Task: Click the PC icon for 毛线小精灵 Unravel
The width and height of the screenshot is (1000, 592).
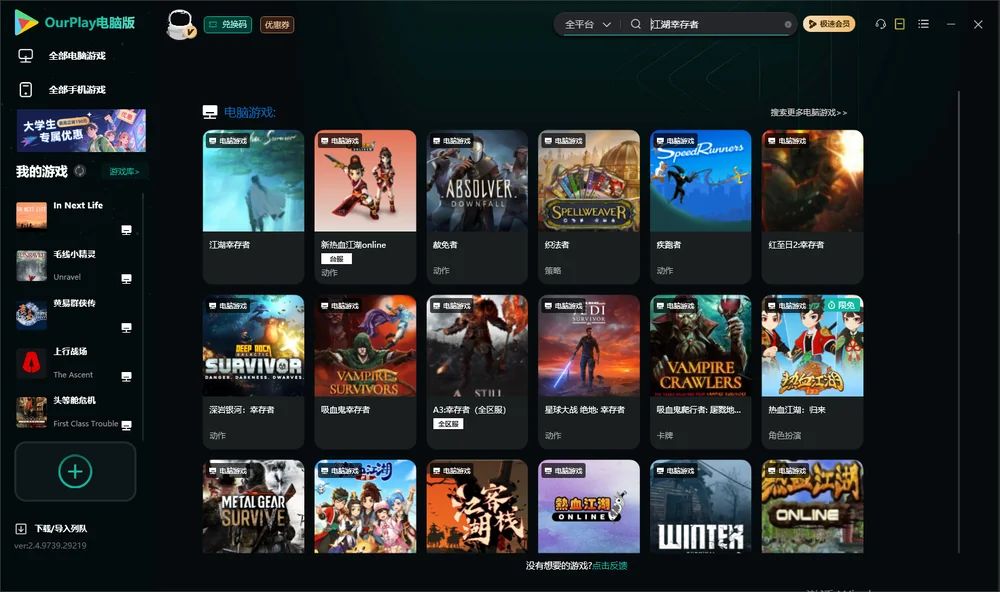Action: tap(126, 279)
